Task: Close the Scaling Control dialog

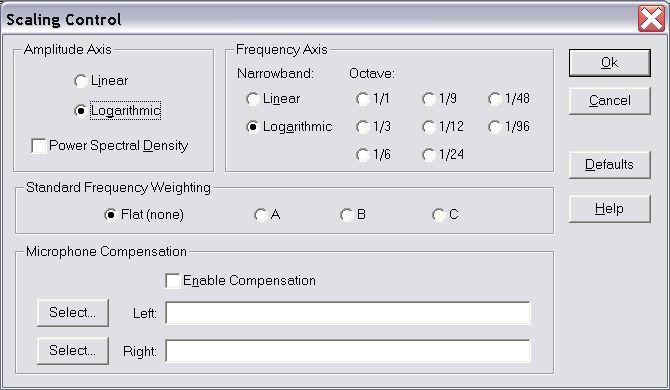Action: click(x=652, y=19)
